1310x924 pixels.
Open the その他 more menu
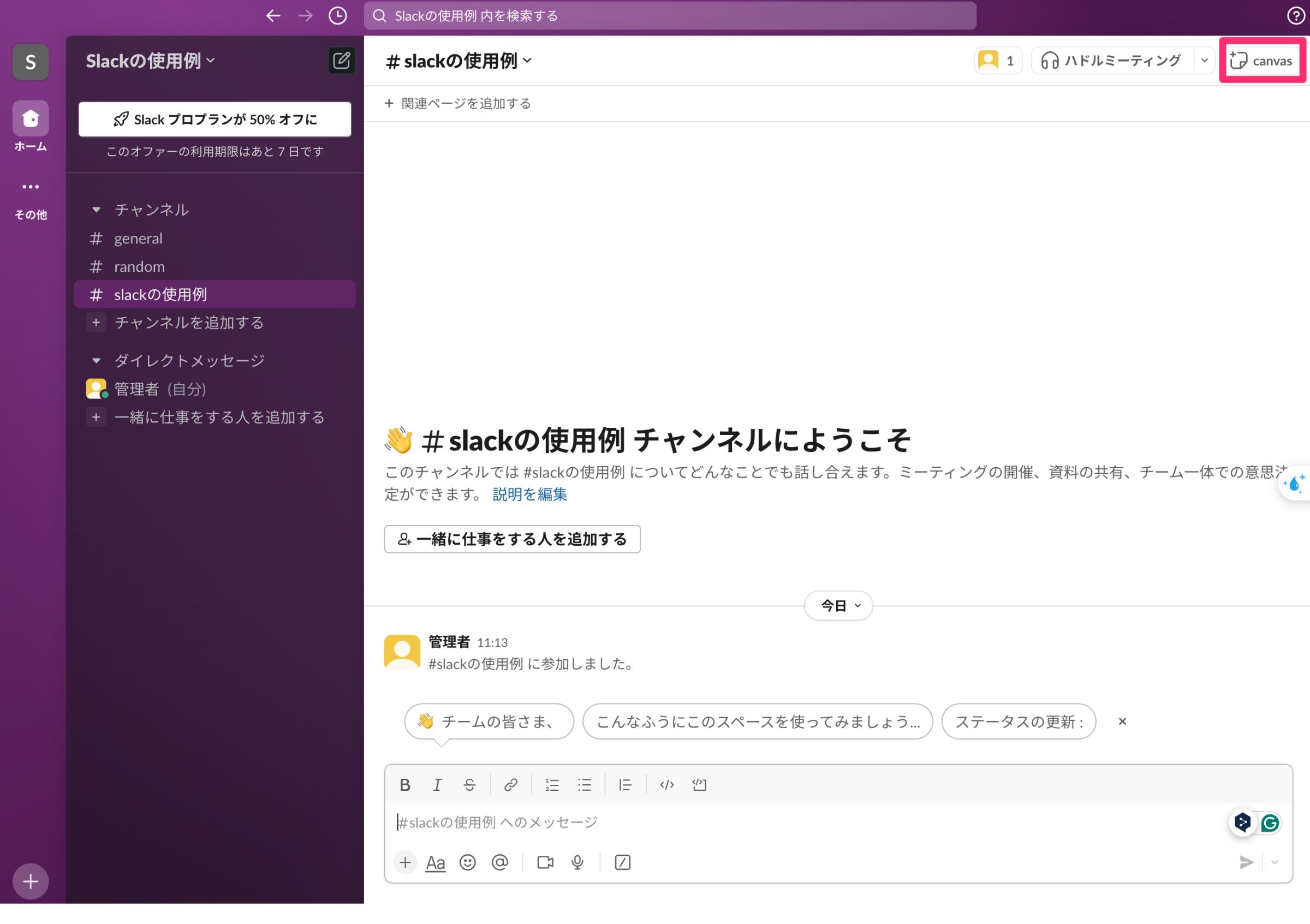tap(30, 187)
